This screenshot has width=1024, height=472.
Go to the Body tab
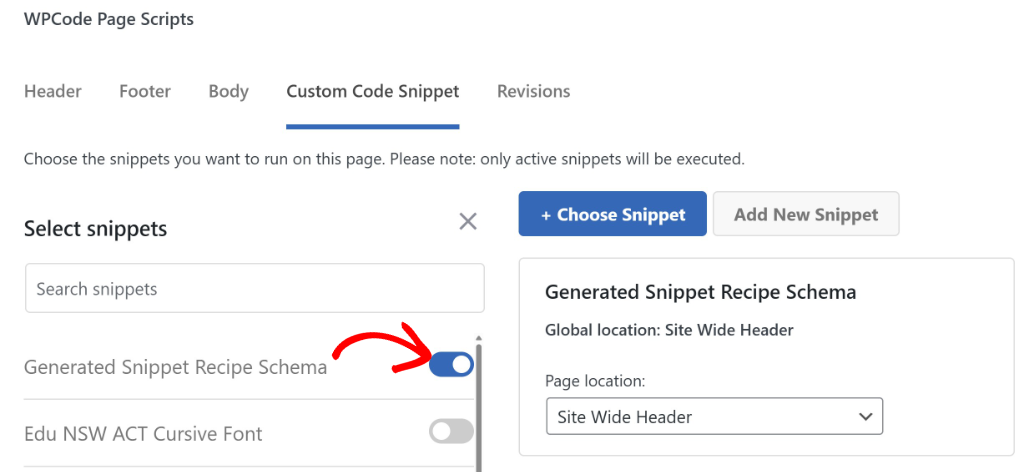point(228,91)
